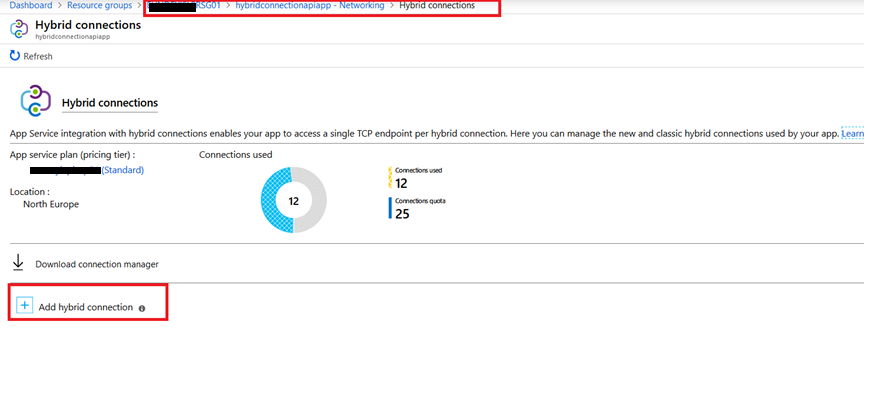873x395 pixels.
Task: Click the plus icon for adding connection
Action: (25, 306)
